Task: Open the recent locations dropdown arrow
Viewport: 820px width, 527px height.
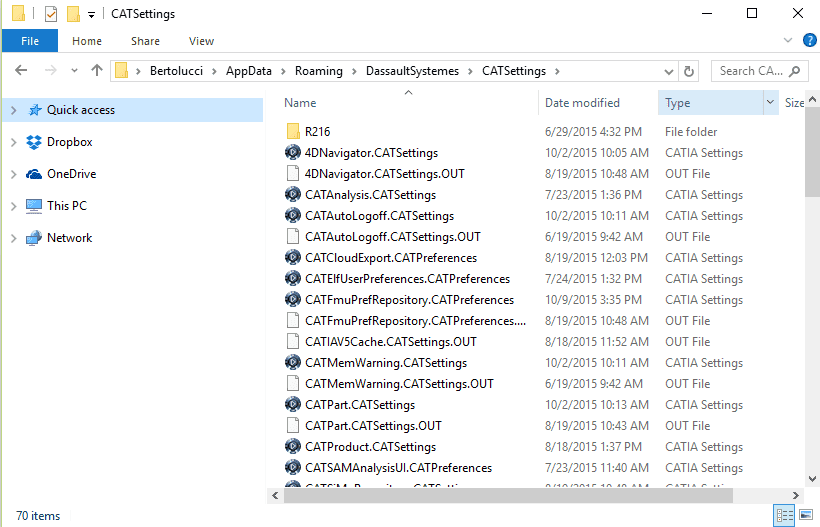Action: 74,71
